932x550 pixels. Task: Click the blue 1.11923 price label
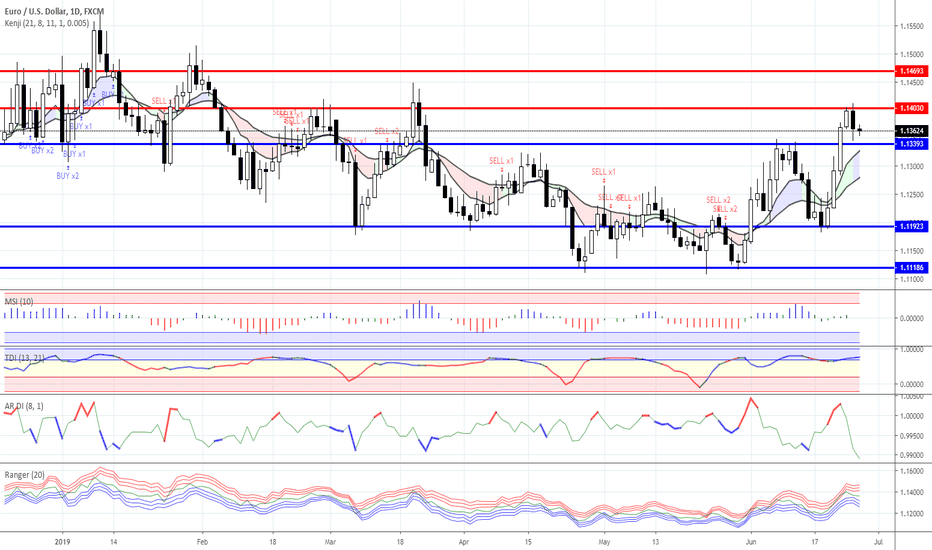(912, 227)
